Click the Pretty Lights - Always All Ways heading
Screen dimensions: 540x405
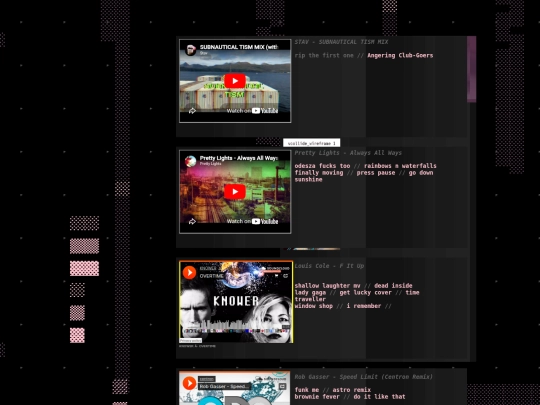click(348, 153)
